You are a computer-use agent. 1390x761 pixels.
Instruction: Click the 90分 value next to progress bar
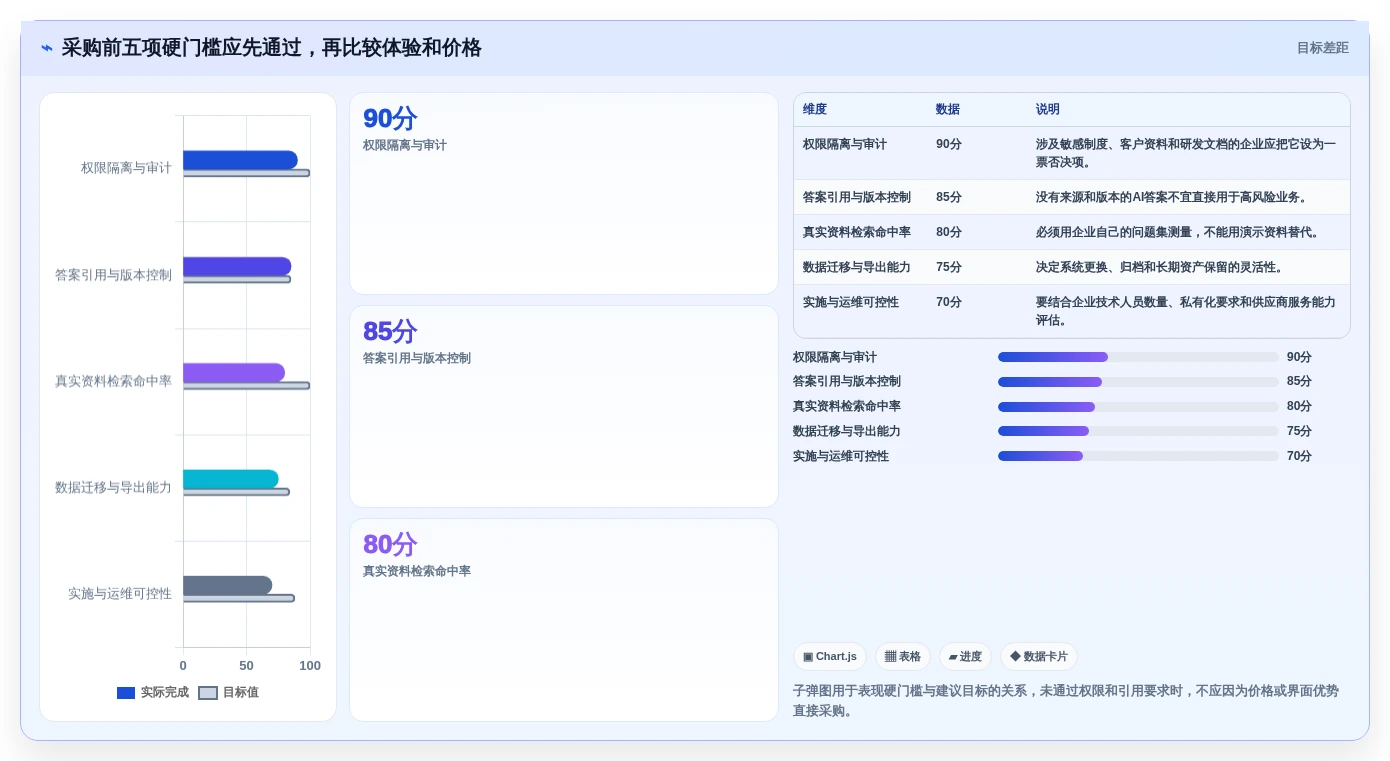[1299, 357]
